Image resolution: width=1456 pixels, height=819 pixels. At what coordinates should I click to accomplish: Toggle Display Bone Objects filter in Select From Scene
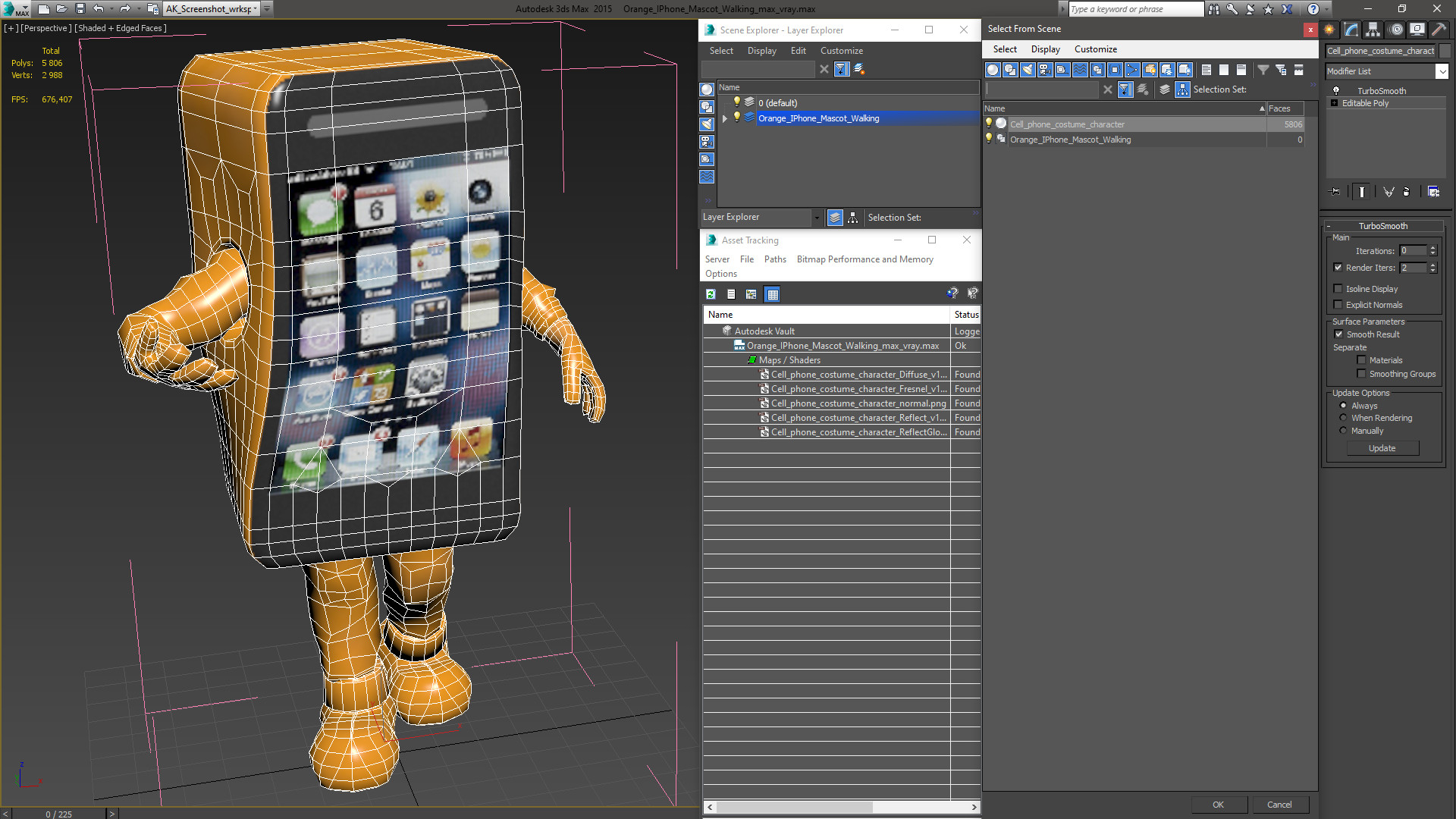pos(1132,70)
